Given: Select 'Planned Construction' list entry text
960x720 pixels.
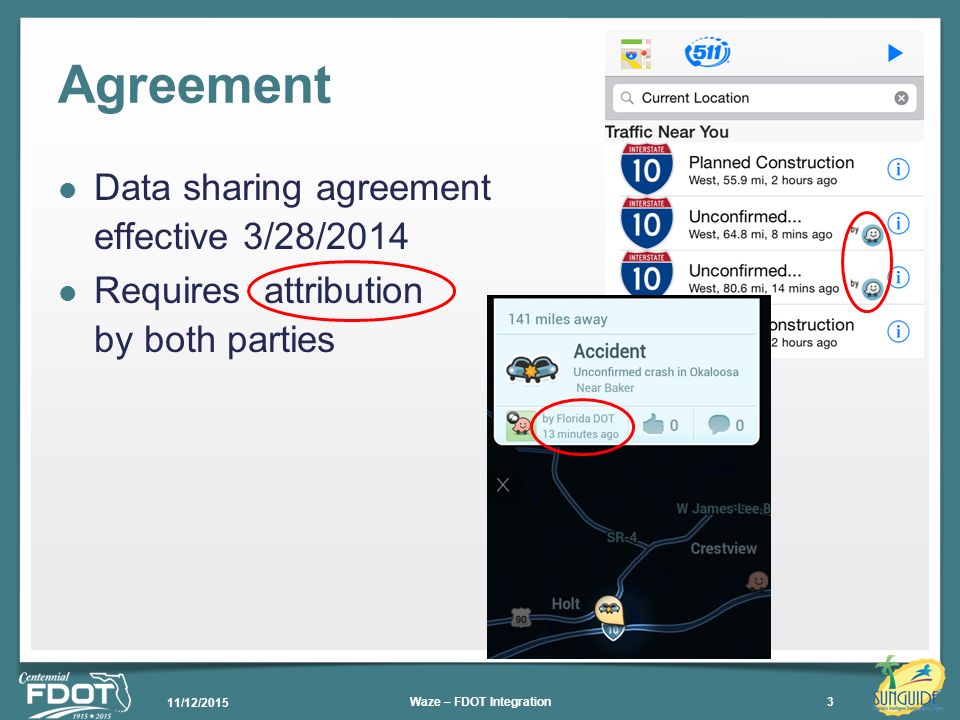Looking at the screenshot, I should click(771, 162).
